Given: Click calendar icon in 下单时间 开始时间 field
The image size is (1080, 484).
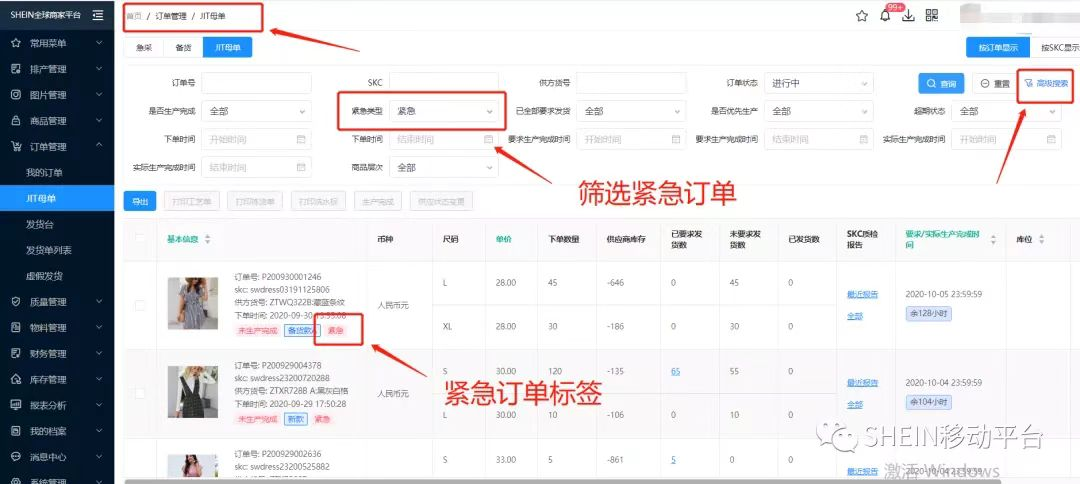Looking at the screenshot, I should tap(301, 139).
